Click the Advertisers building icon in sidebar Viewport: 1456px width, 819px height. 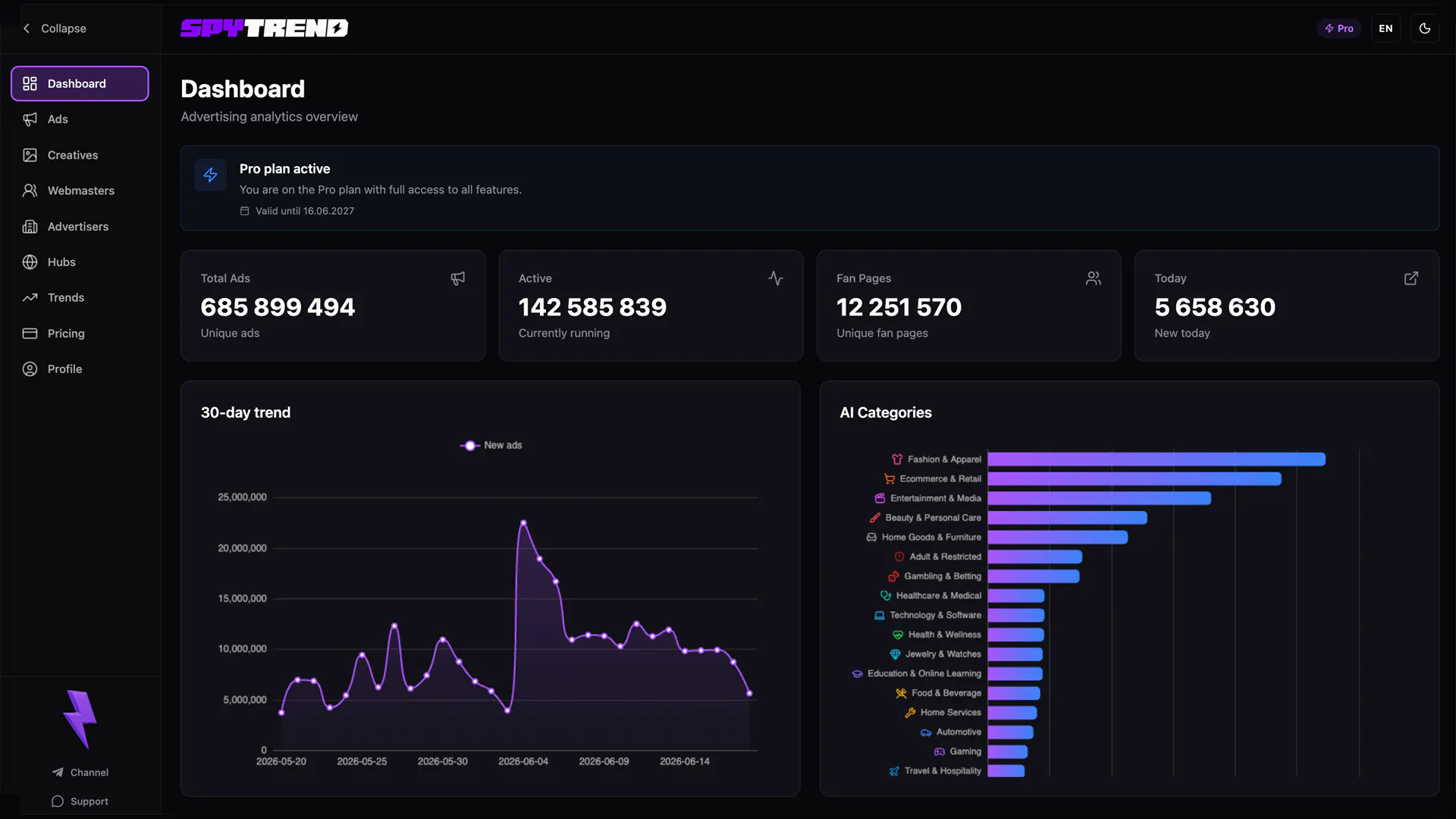[x=30, y=226]
